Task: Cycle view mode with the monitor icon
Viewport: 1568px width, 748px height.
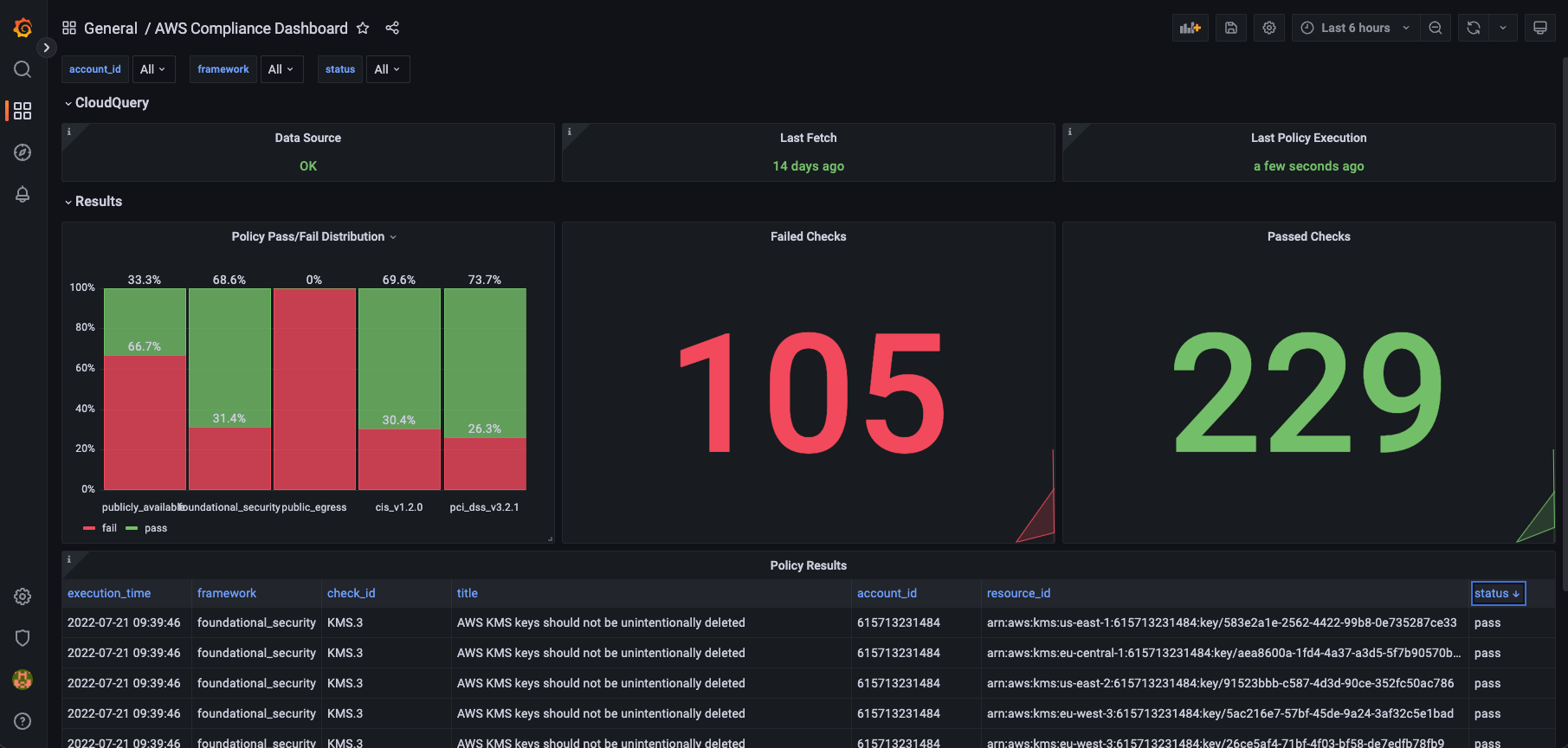Action: [x=1540, y=28]
